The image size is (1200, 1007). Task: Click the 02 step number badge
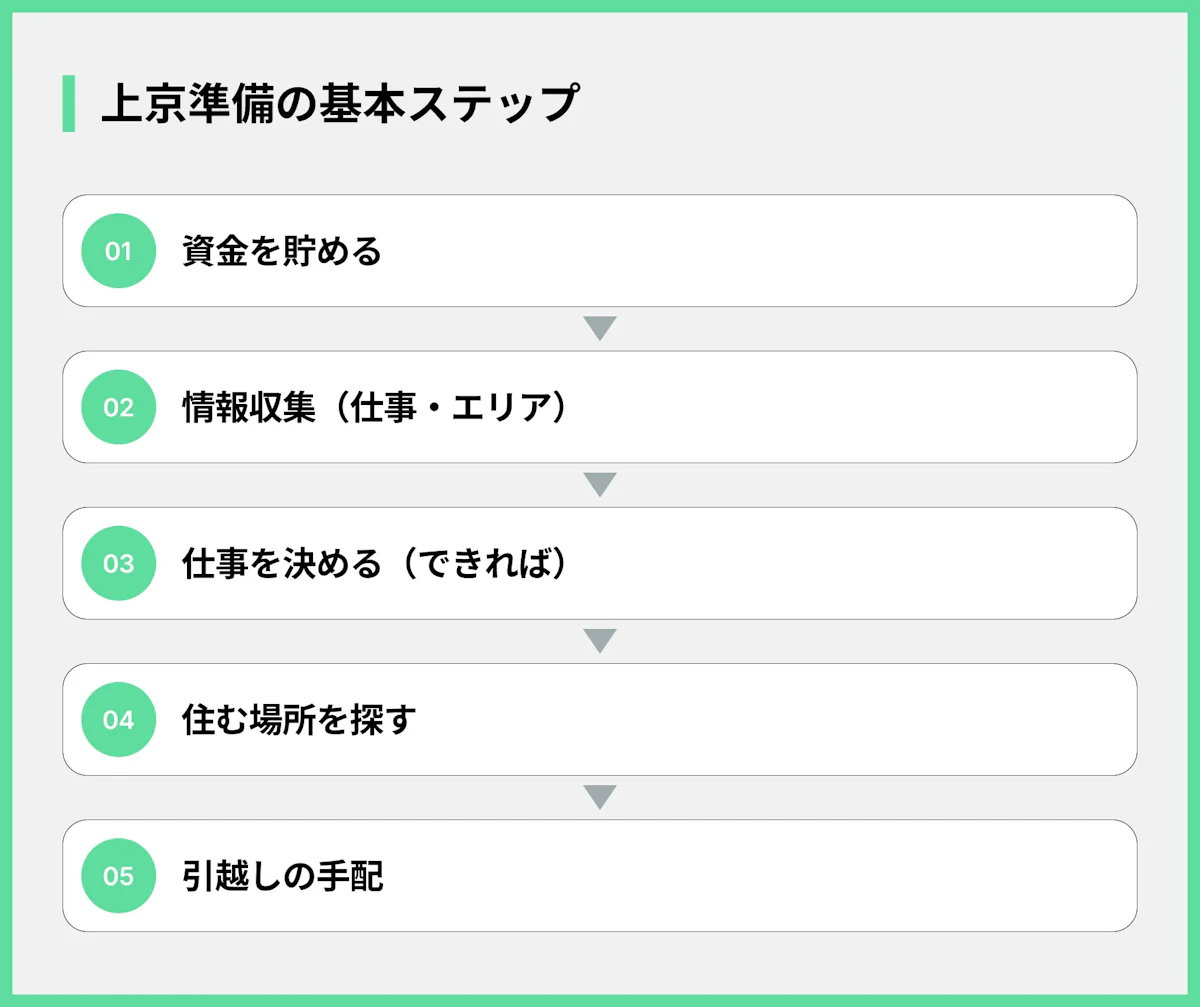118,407
